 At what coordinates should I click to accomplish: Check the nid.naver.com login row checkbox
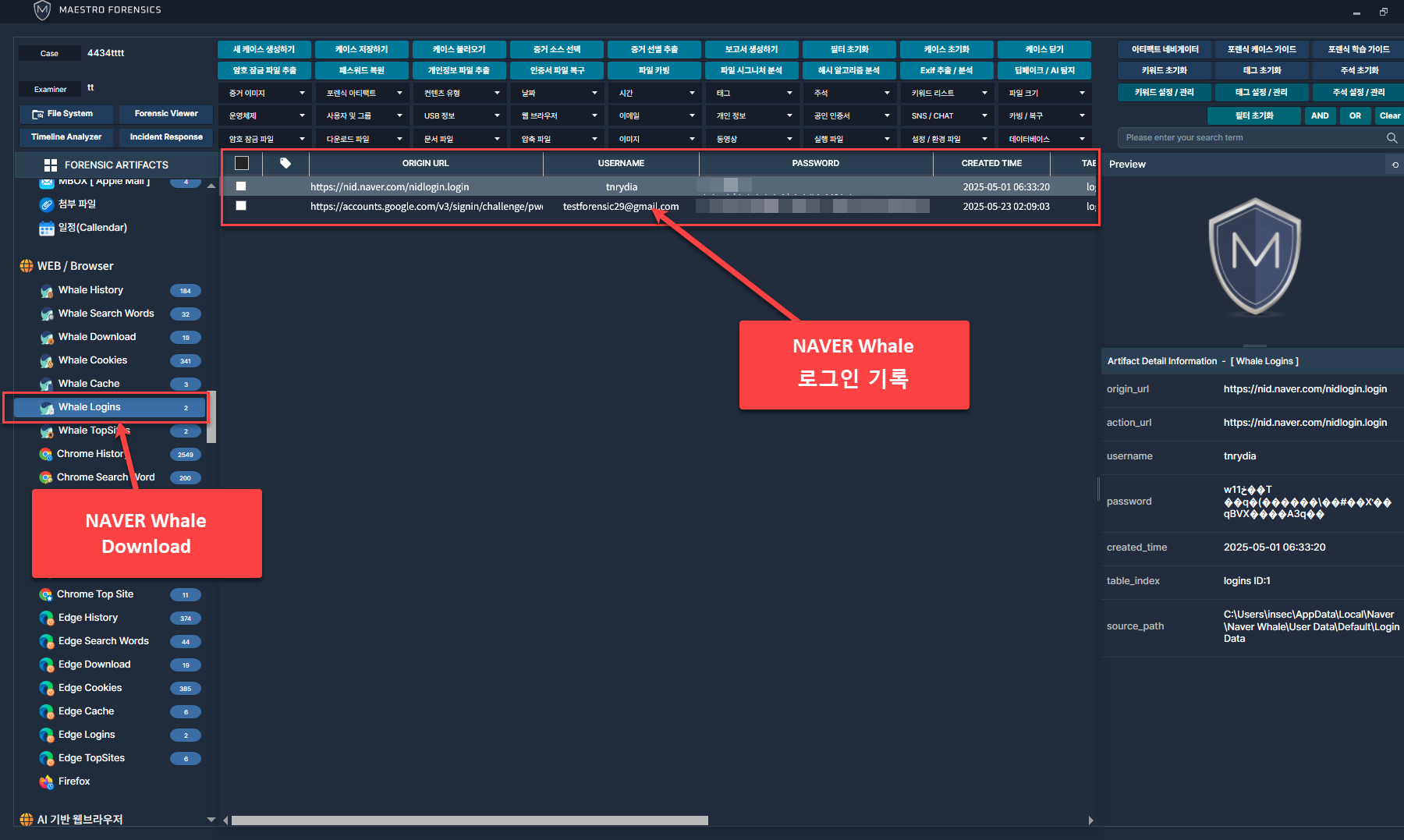click(241, 186)
